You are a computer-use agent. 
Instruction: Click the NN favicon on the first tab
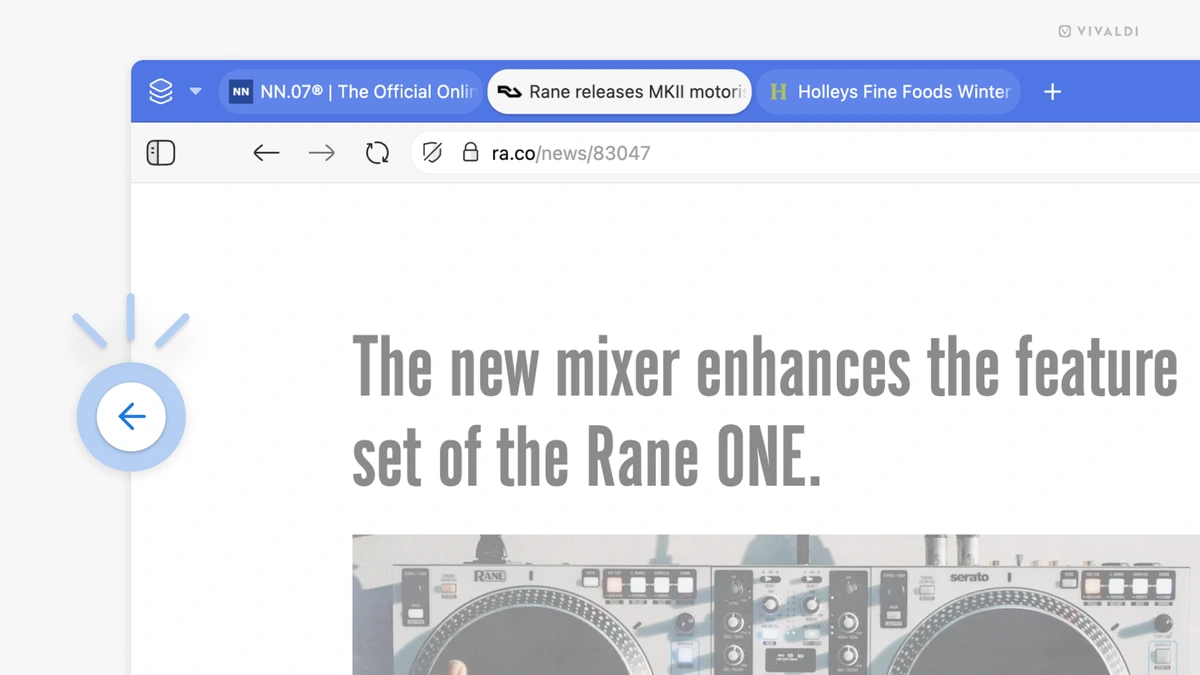pyautogui.click(x=240, y=91)
